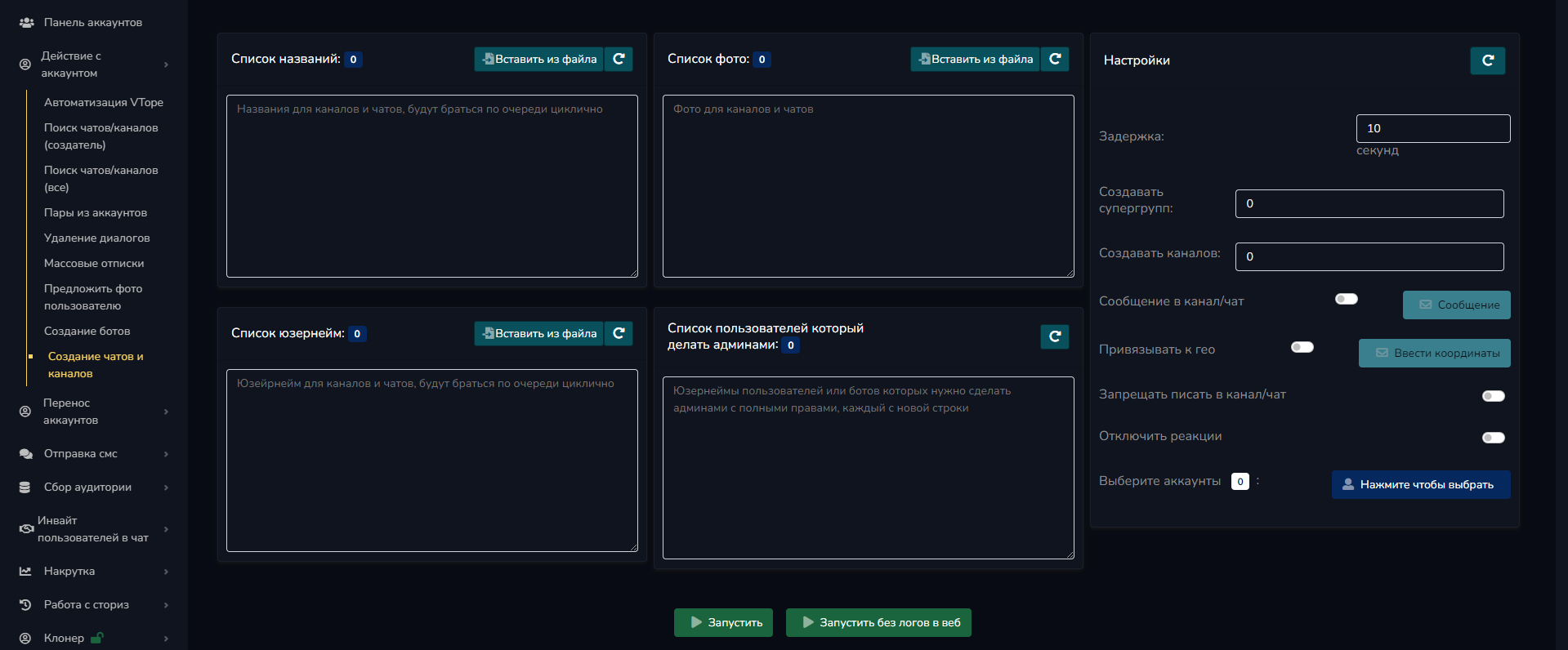Screen dimensions: 1568x650
Task: Click Вставить из файла for the usernames list
Action: click(x=539, y=333)
